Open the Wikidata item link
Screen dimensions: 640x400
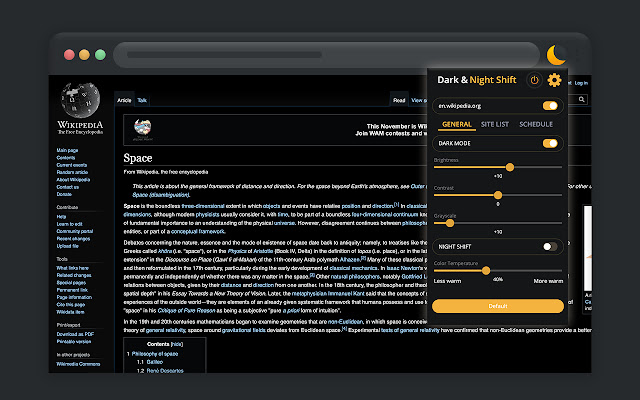pyautogui.click(x=70, y=312)
